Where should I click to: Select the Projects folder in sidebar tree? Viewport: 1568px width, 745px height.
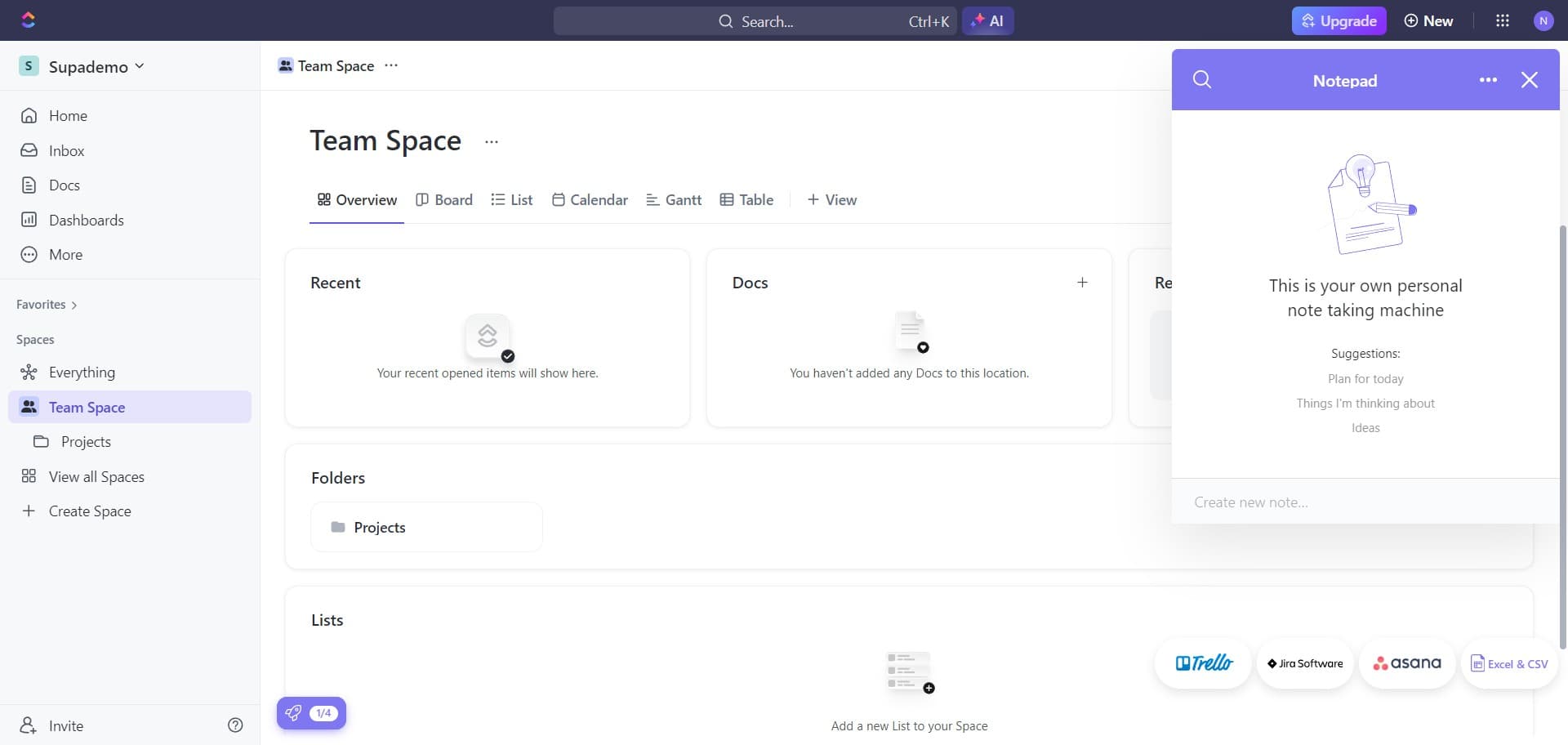click(x=86, y=442)
